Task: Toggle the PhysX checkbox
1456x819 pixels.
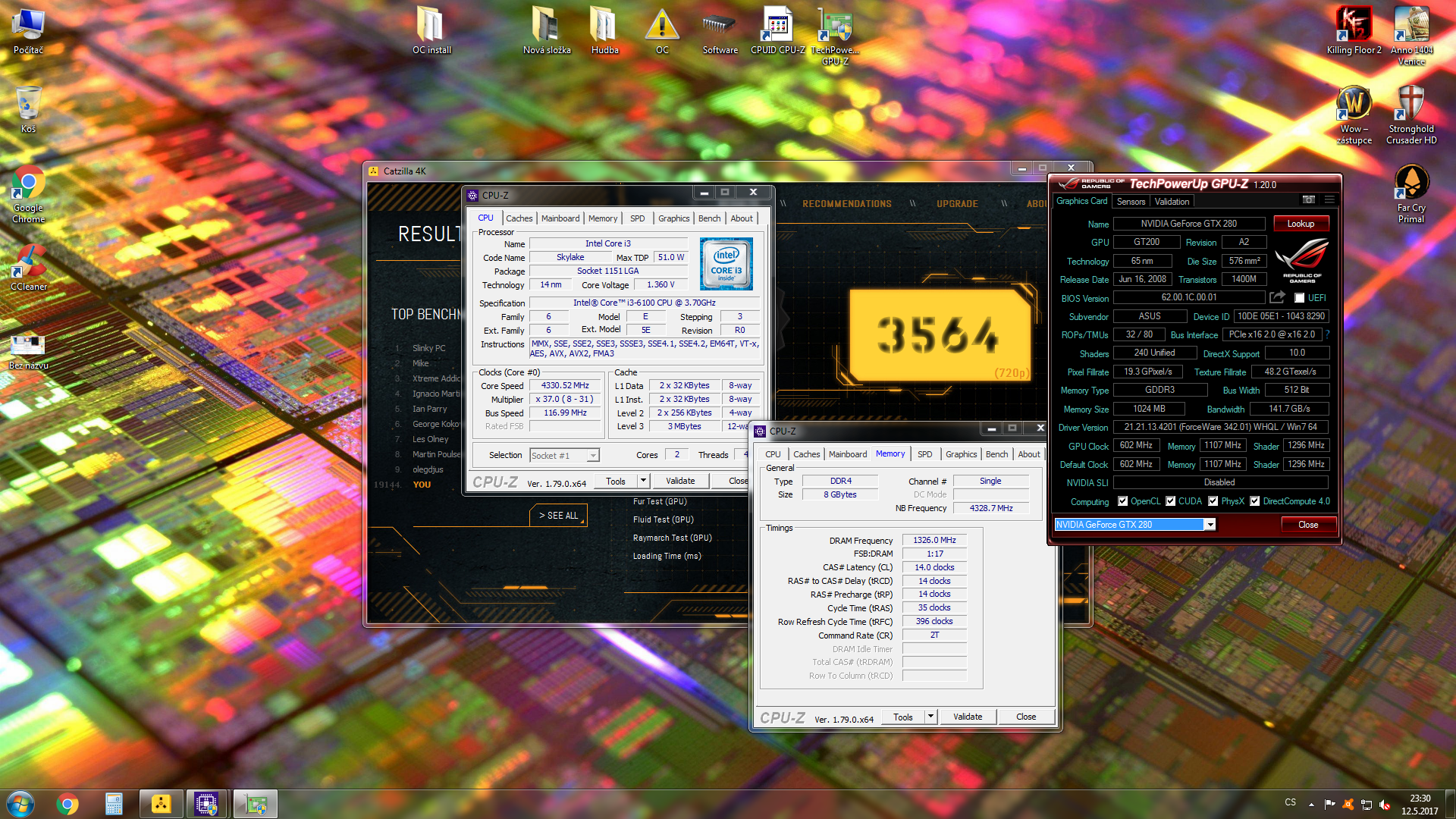Action: pos(1213,501)
